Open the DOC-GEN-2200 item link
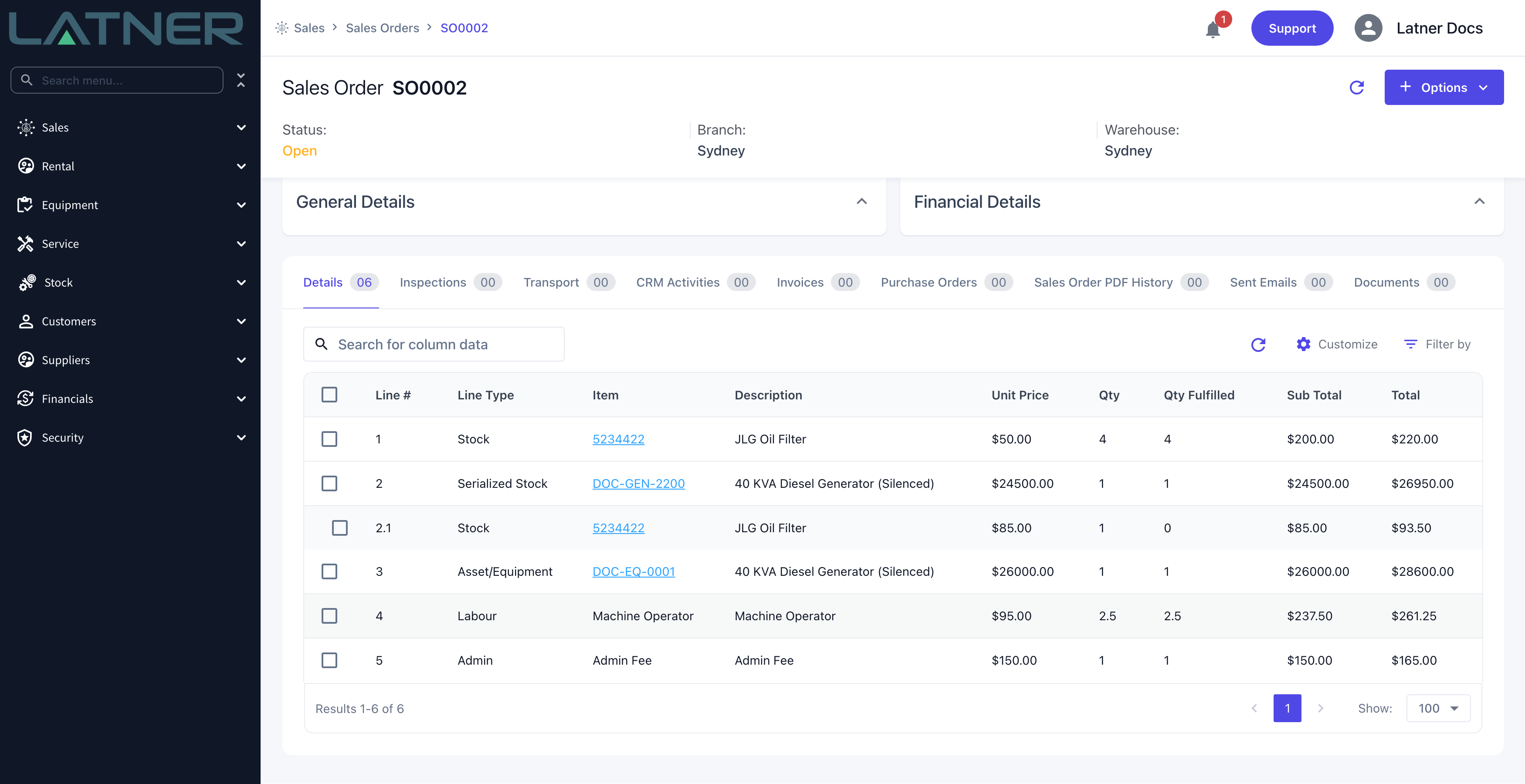The height and width of the screenshot is (784, 1525). (x=638, y=483)
